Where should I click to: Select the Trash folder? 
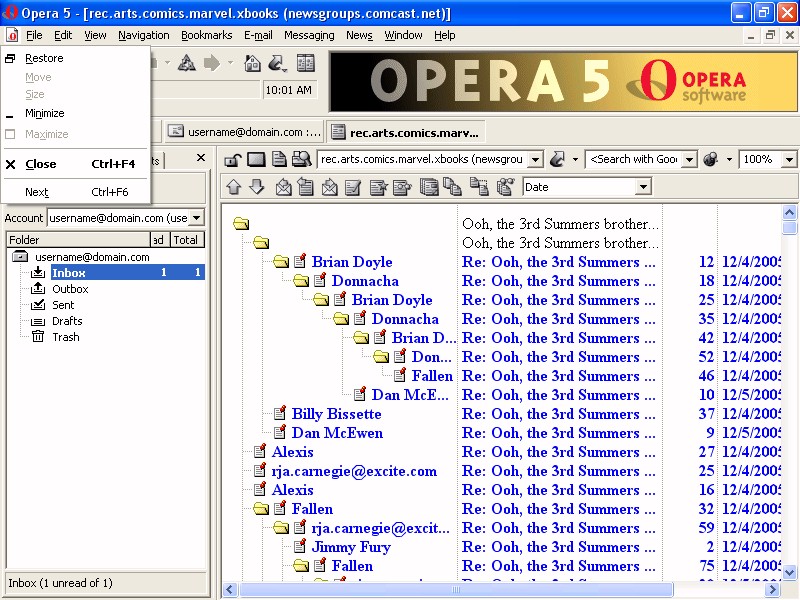66,337
